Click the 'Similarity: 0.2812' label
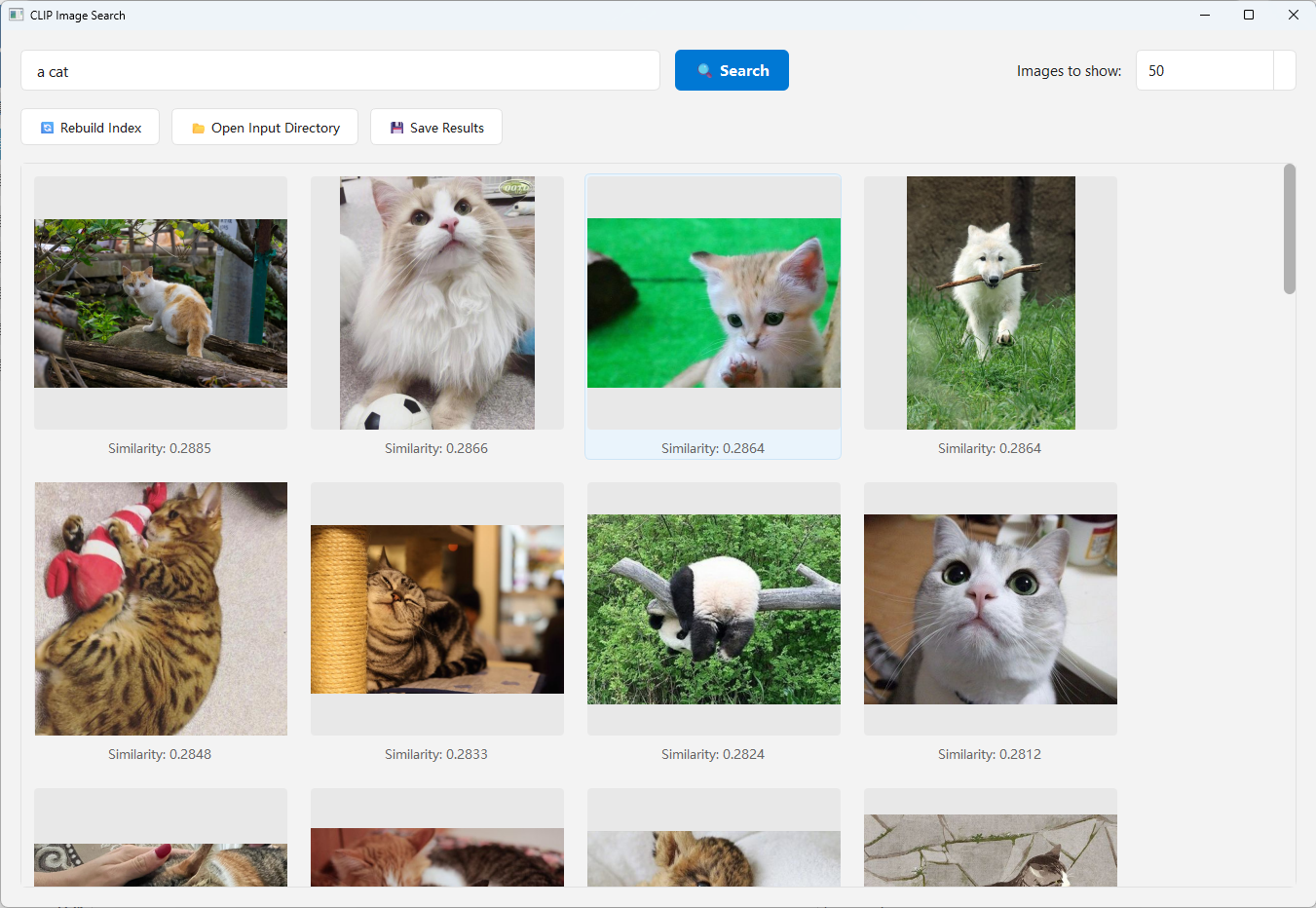The height and width of the screenshot is (908, 1316). (x=990, y=754)
